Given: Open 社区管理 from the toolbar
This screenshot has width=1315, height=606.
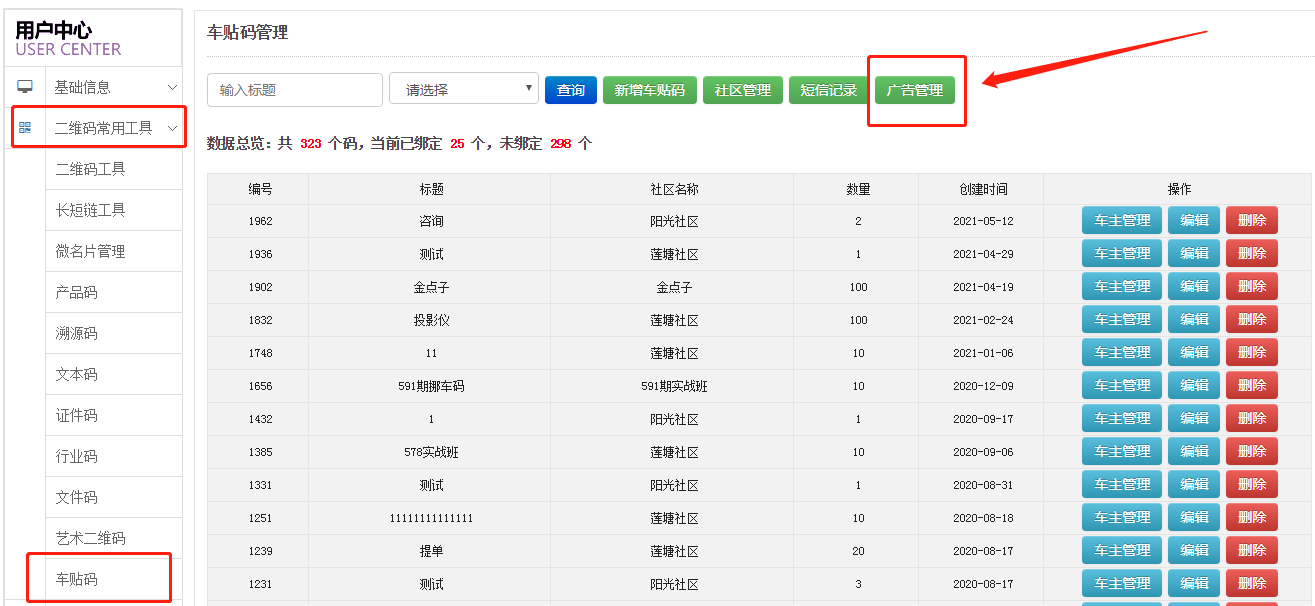Looking at the screenshot, I should (742, 90).
